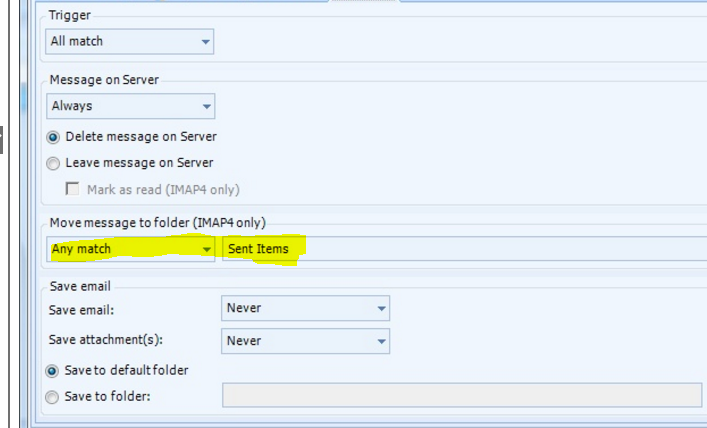Enable Mark as read (IMAP4 only) checkbox

coord(72,189)
